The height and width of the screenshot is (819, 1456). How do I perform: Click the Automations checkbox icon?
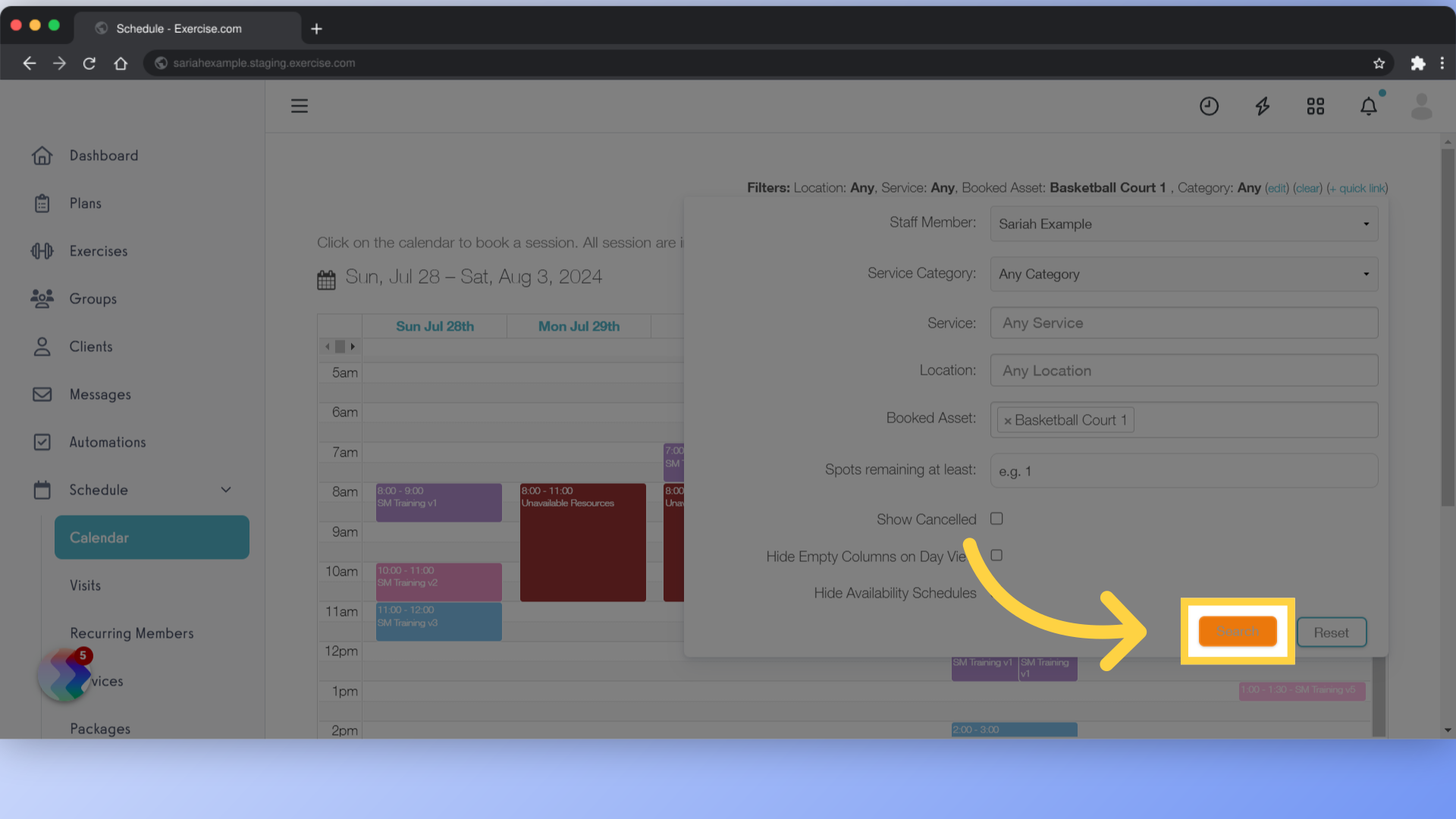[x=42, y=442]
